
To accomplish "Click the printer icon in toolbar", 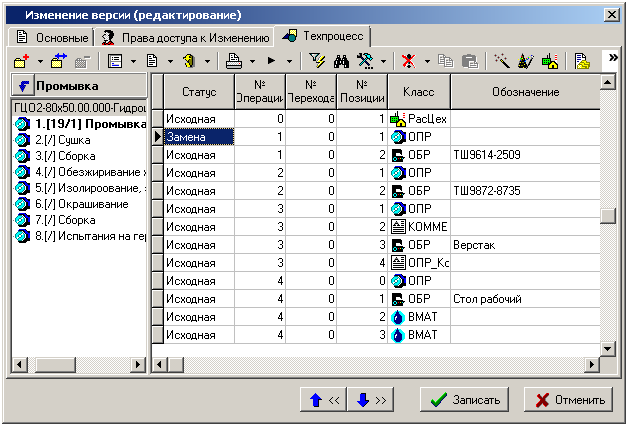I will click(233, 61).
